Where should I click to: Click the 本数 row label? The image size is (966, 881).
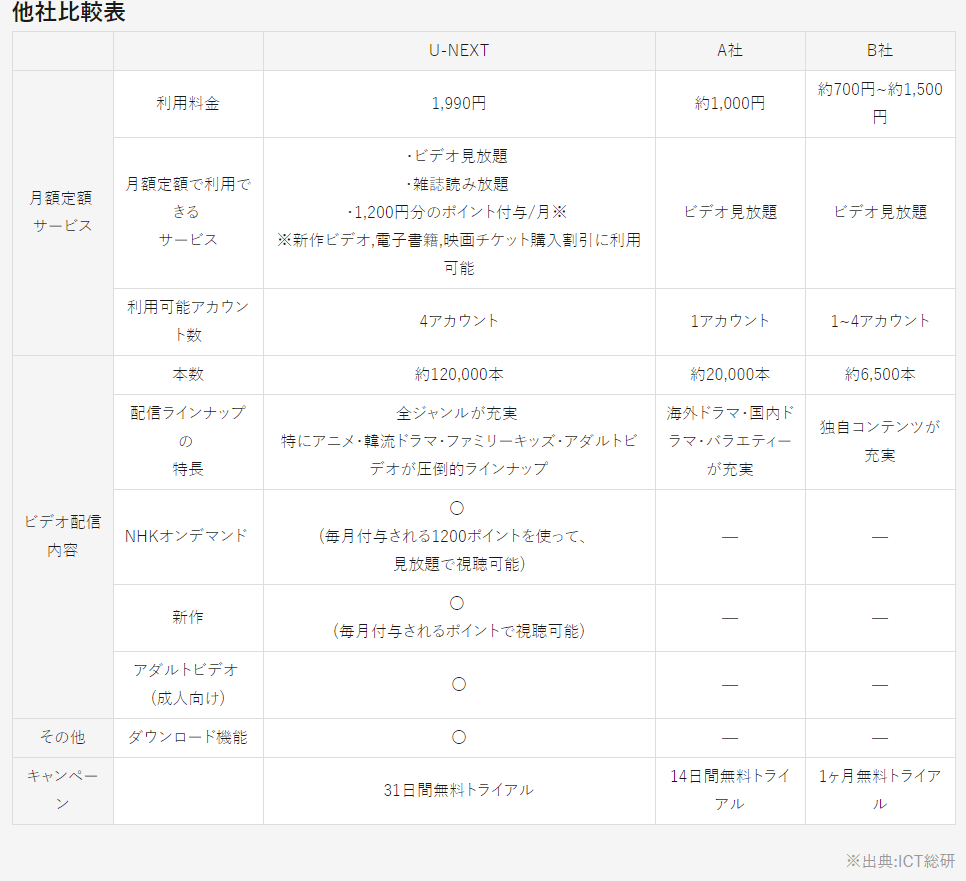tap(188, 375)
